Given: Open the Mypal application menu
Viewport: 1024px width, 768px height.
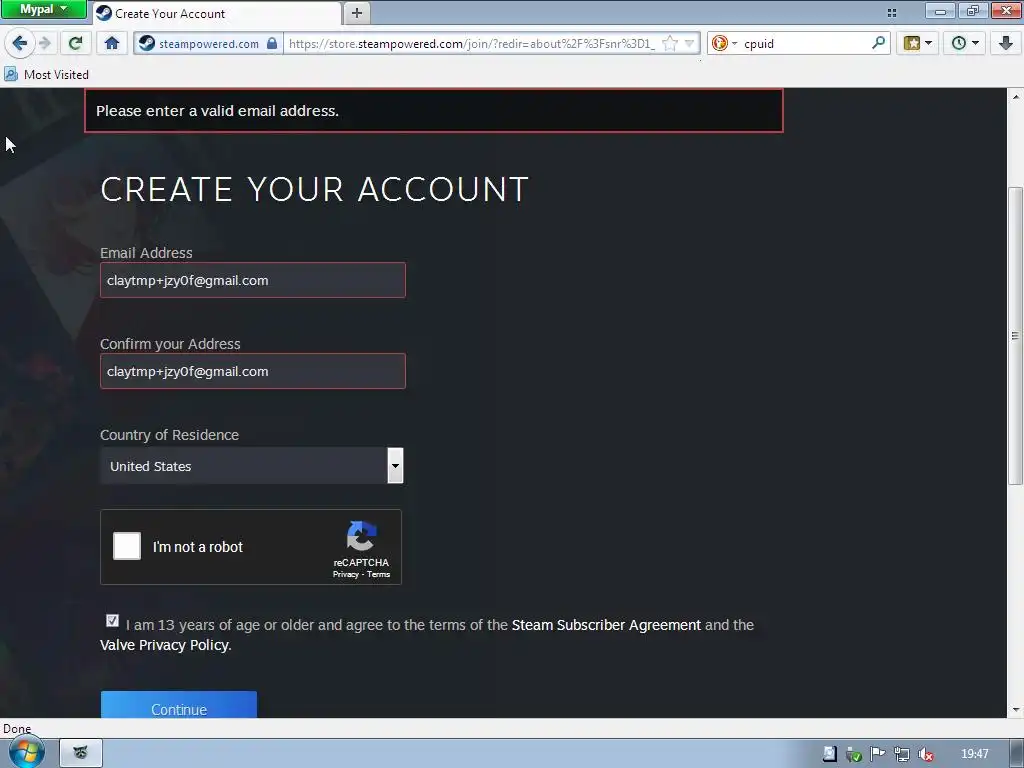Looking at the screenshot, I should tap(43, 9).
